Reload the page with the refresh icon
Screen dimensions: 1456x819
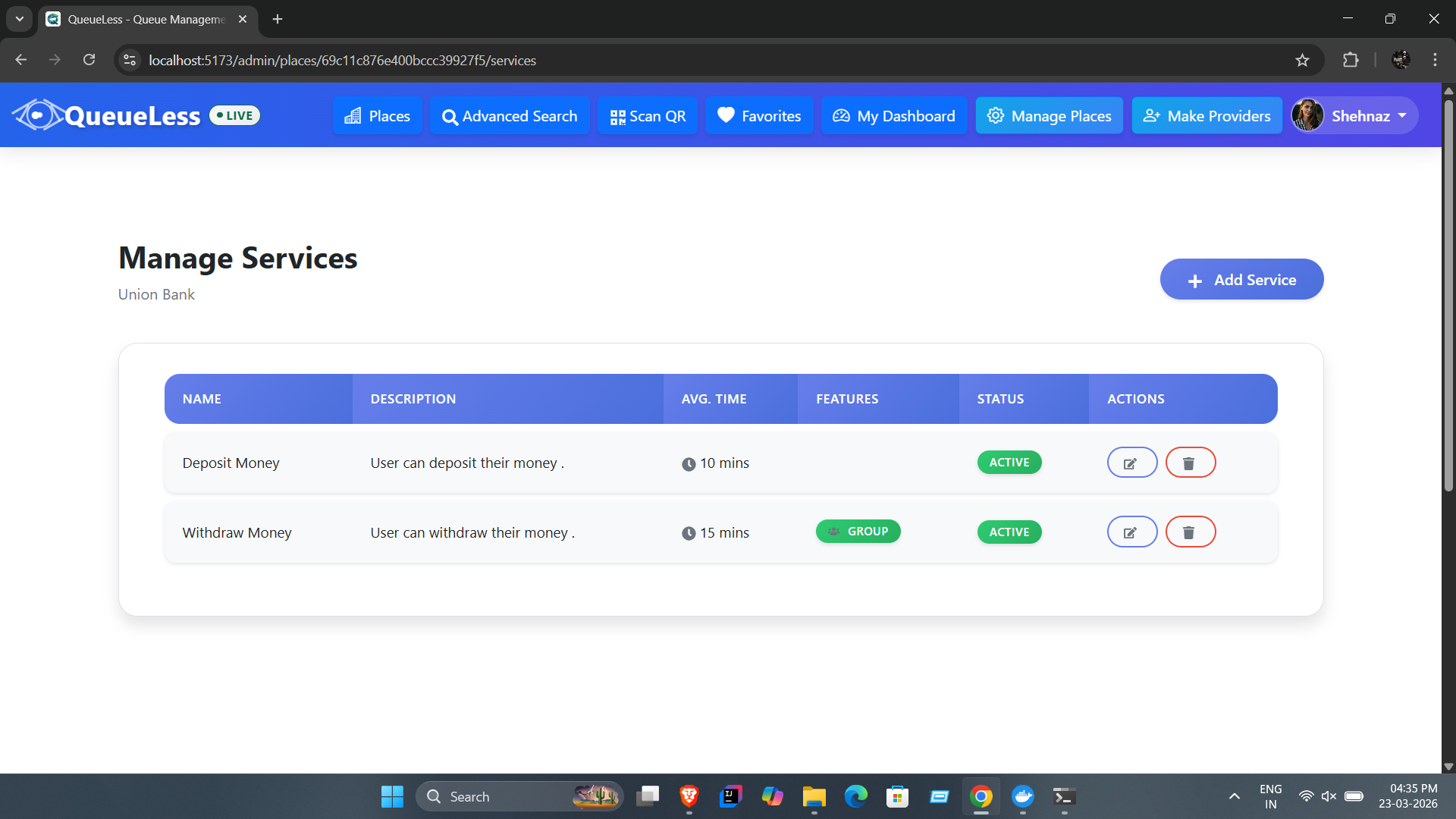pos(89,60)
